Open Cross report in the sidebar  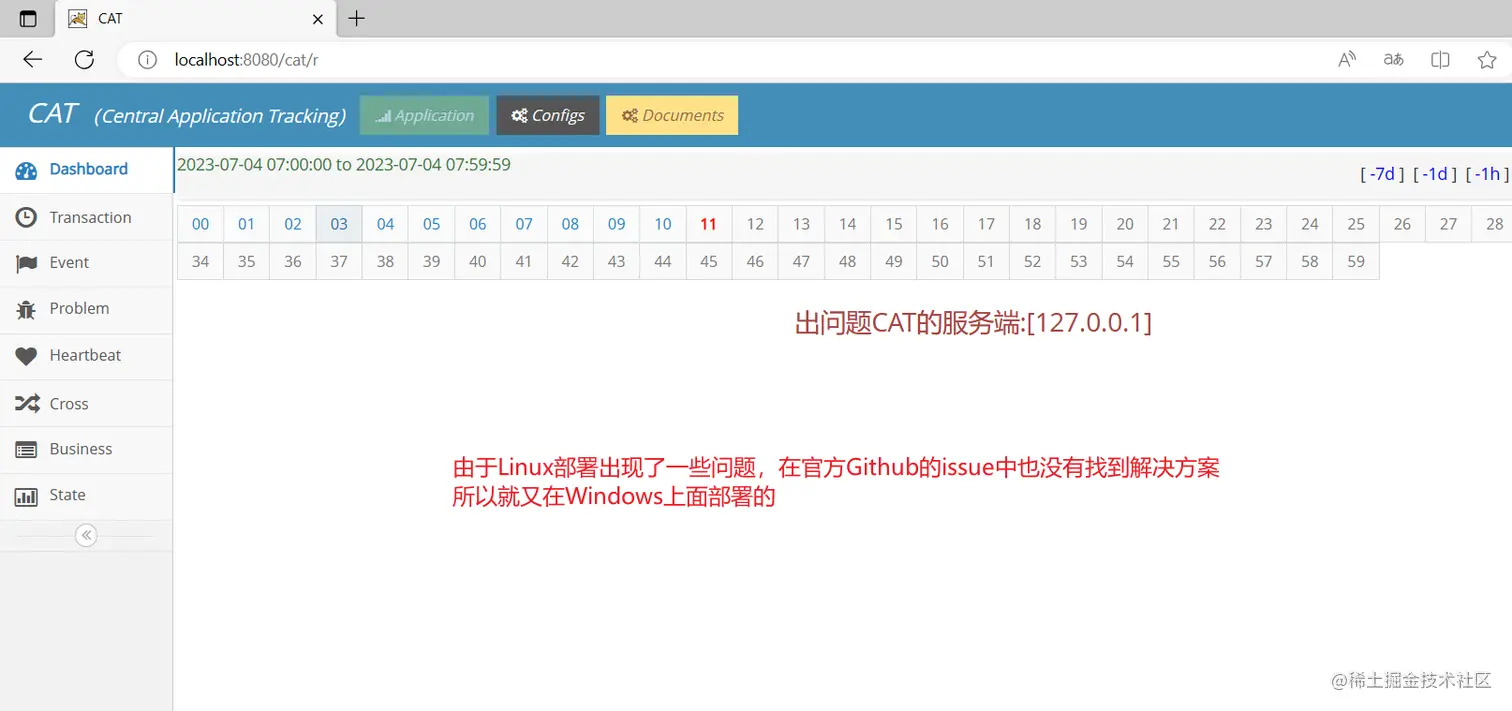(x=86, y=404)
